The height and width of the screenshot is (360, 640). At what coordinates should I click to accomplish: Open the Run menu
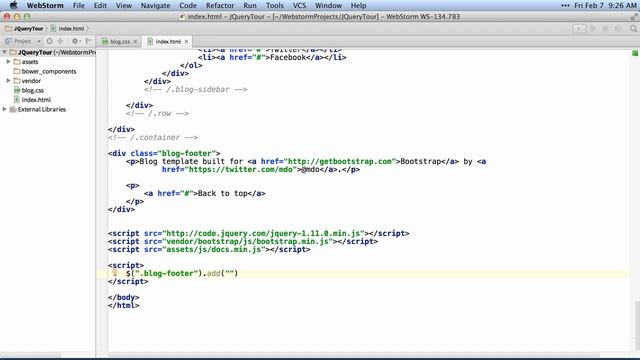250,5
